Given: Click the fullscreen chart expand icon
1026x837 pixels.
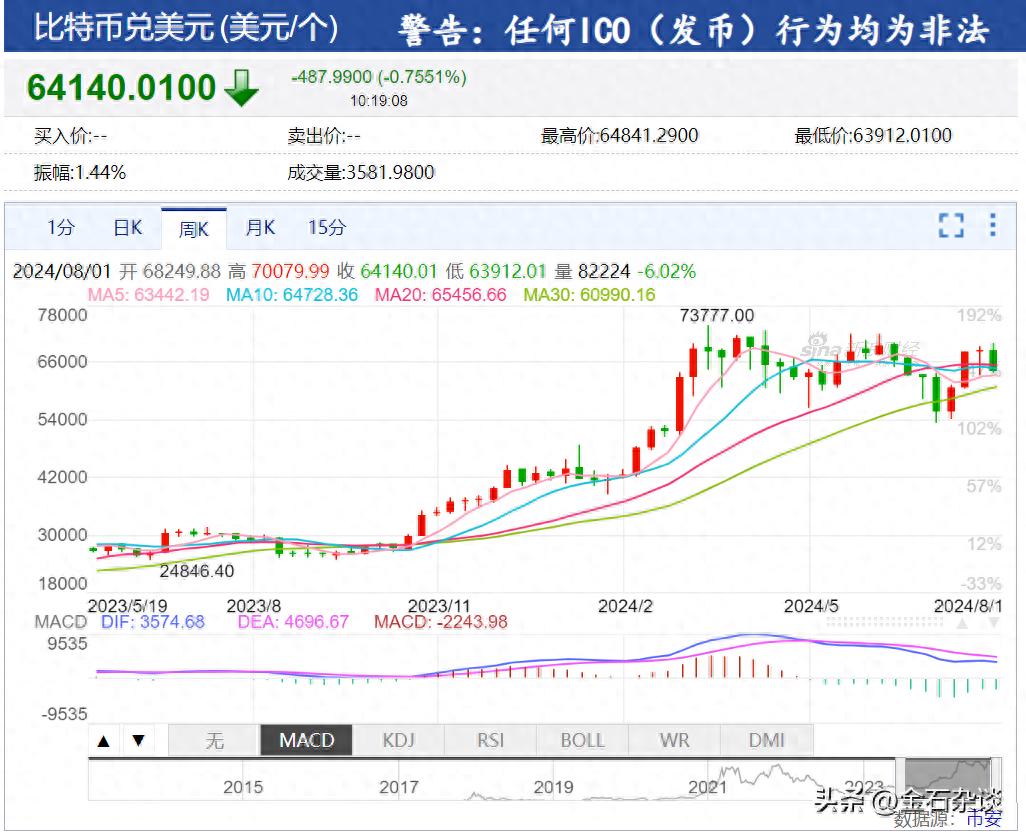Looking at the screenshot, I should tap(951, 227).
